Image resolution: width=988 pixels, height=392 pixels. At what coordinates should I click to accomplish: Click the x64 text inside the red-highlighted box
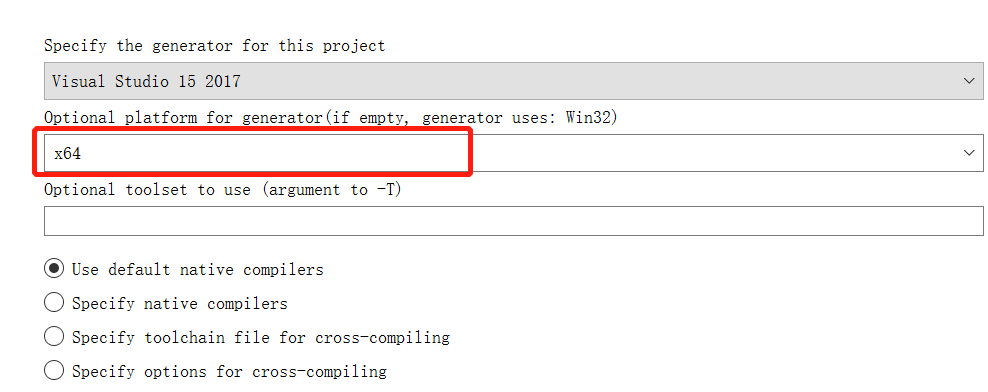coord(67,153)
